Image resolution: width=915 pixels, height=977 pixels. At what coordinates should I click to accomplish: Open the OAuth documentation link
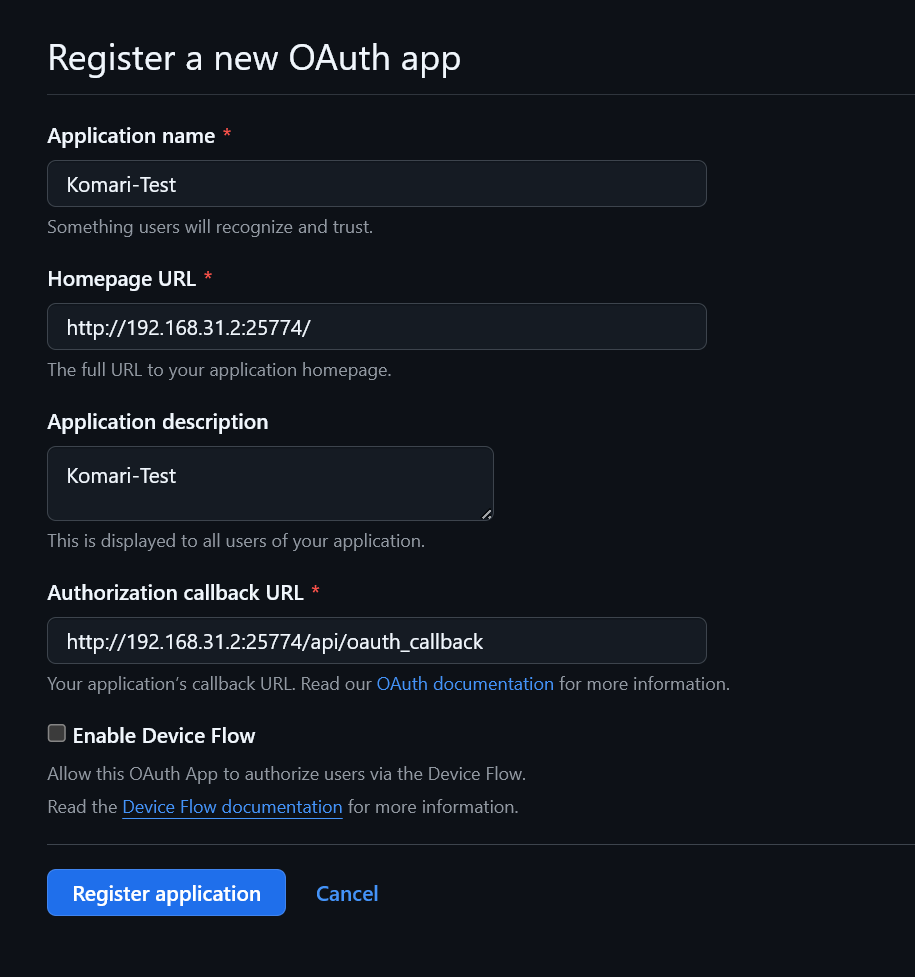point(465,684)
